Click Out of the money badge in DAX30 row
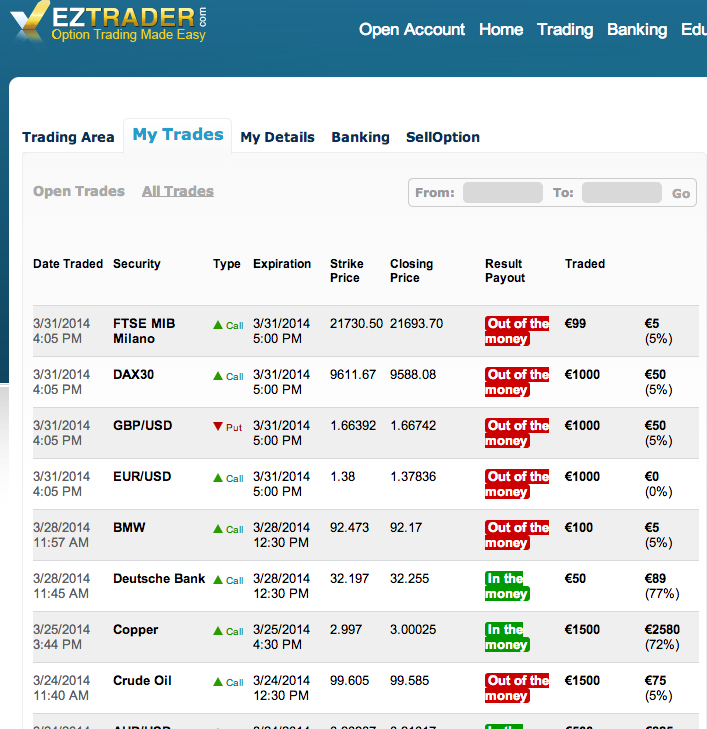The image size is (707, 729). 517,382
